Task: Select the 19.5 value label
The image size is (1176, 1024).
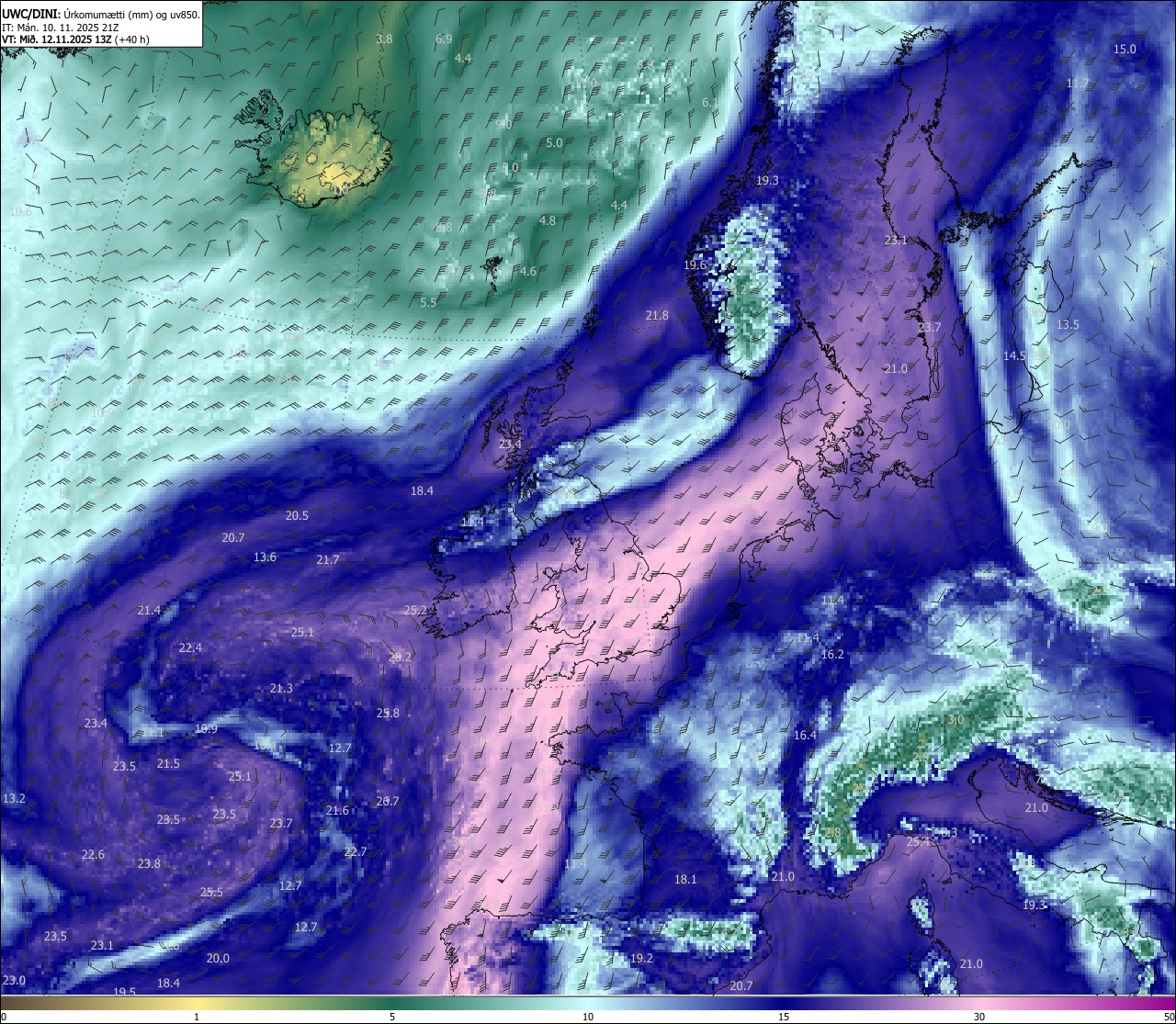Action: click(x=124, y=992)
